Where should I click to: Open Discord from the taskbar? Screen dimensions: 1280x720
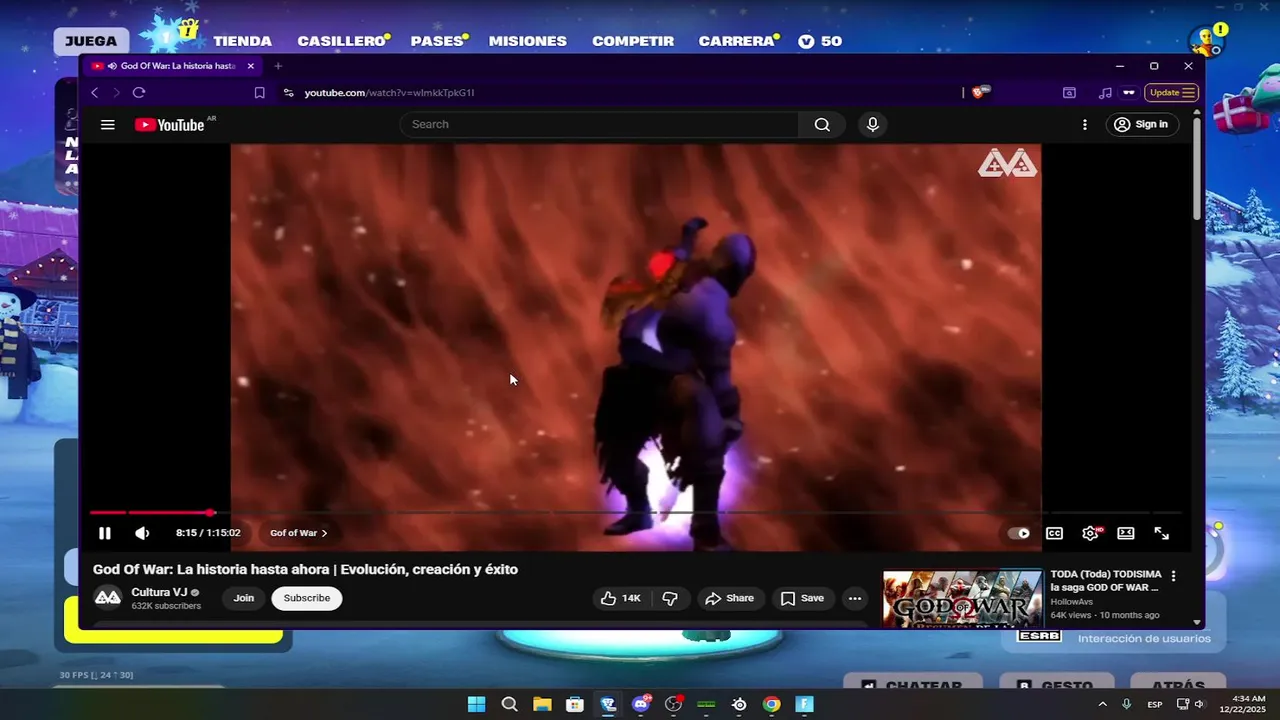641,704
